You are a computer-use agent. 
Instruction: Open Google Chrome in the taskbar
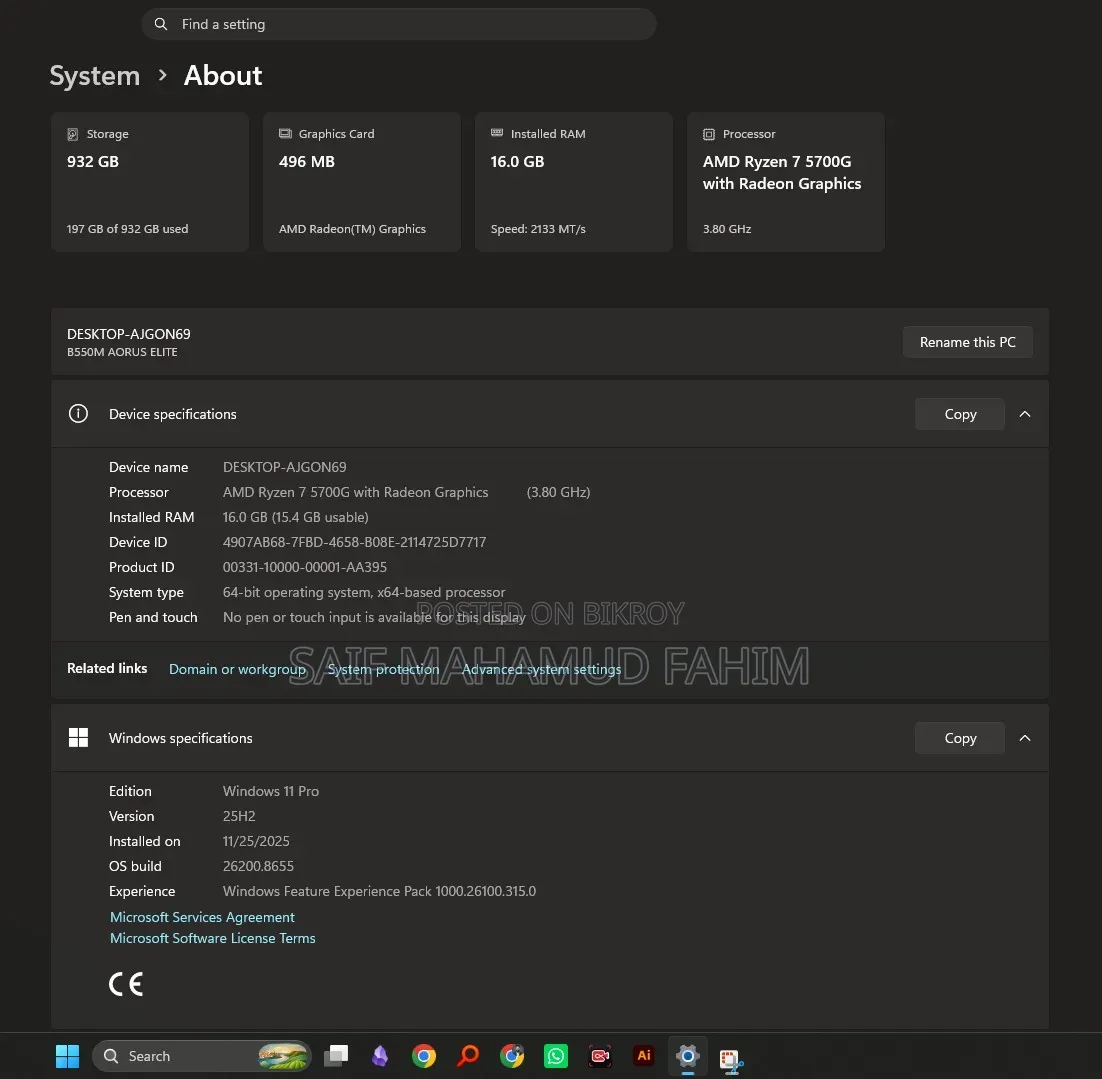(x=424, y=1056)
